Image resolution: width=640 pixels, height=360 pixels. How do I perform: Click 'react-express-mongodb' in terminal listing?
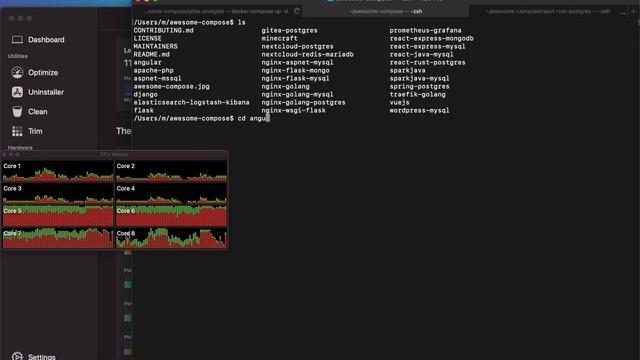pos(431,38)
